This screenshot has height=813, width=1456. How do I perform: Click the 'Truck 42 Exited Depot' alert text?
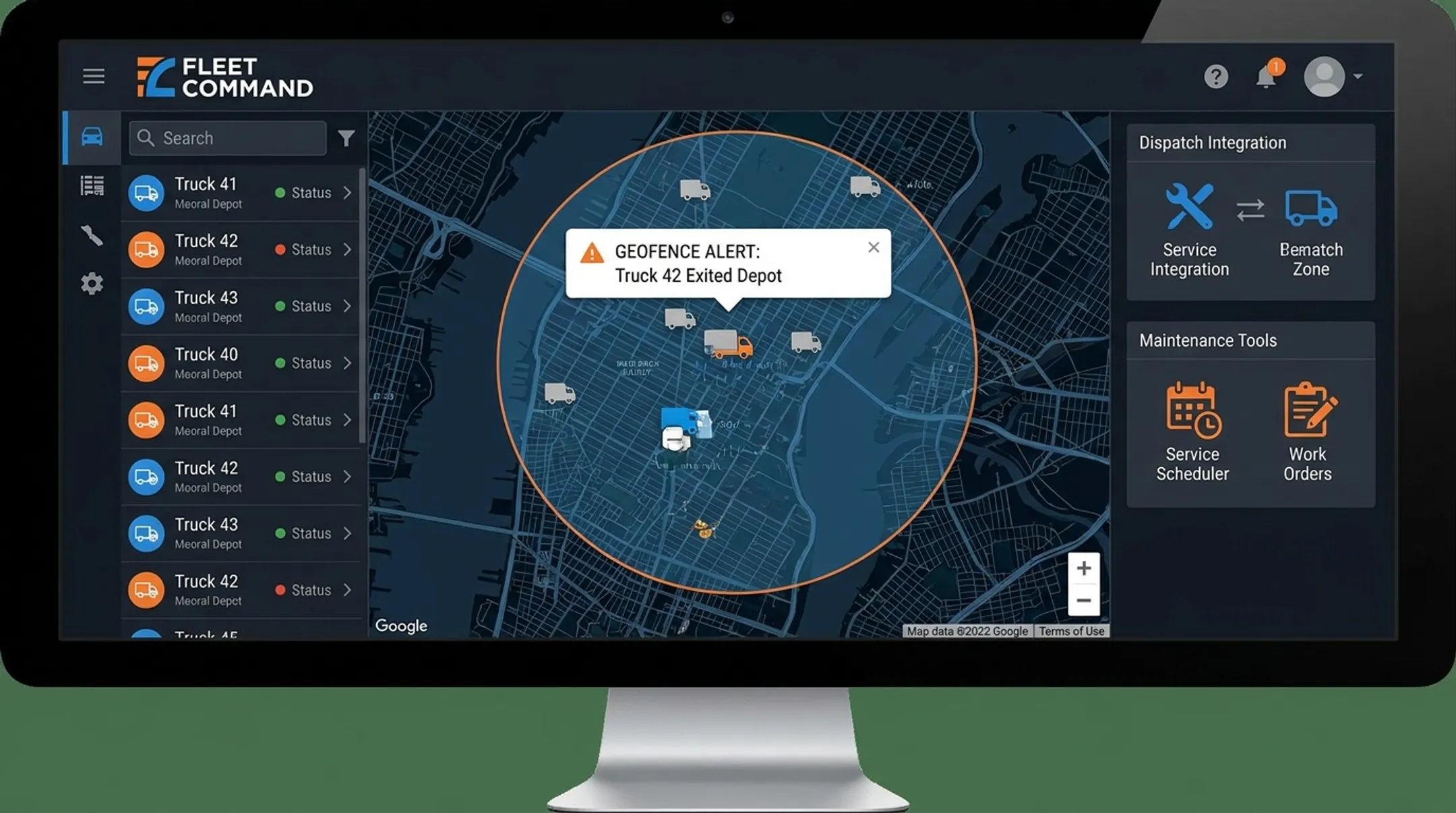698,276
